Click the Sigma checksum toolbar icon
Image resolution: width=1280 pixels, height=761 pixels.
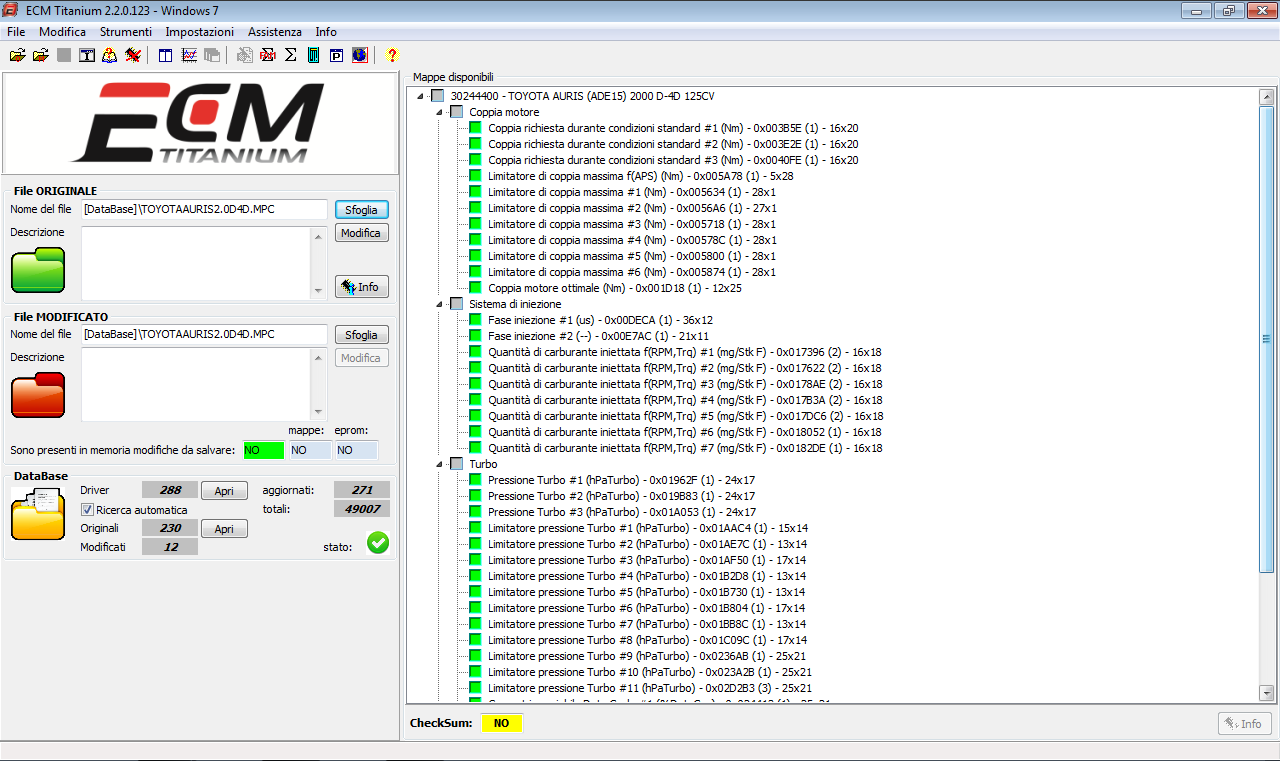(x=291, y=55)
